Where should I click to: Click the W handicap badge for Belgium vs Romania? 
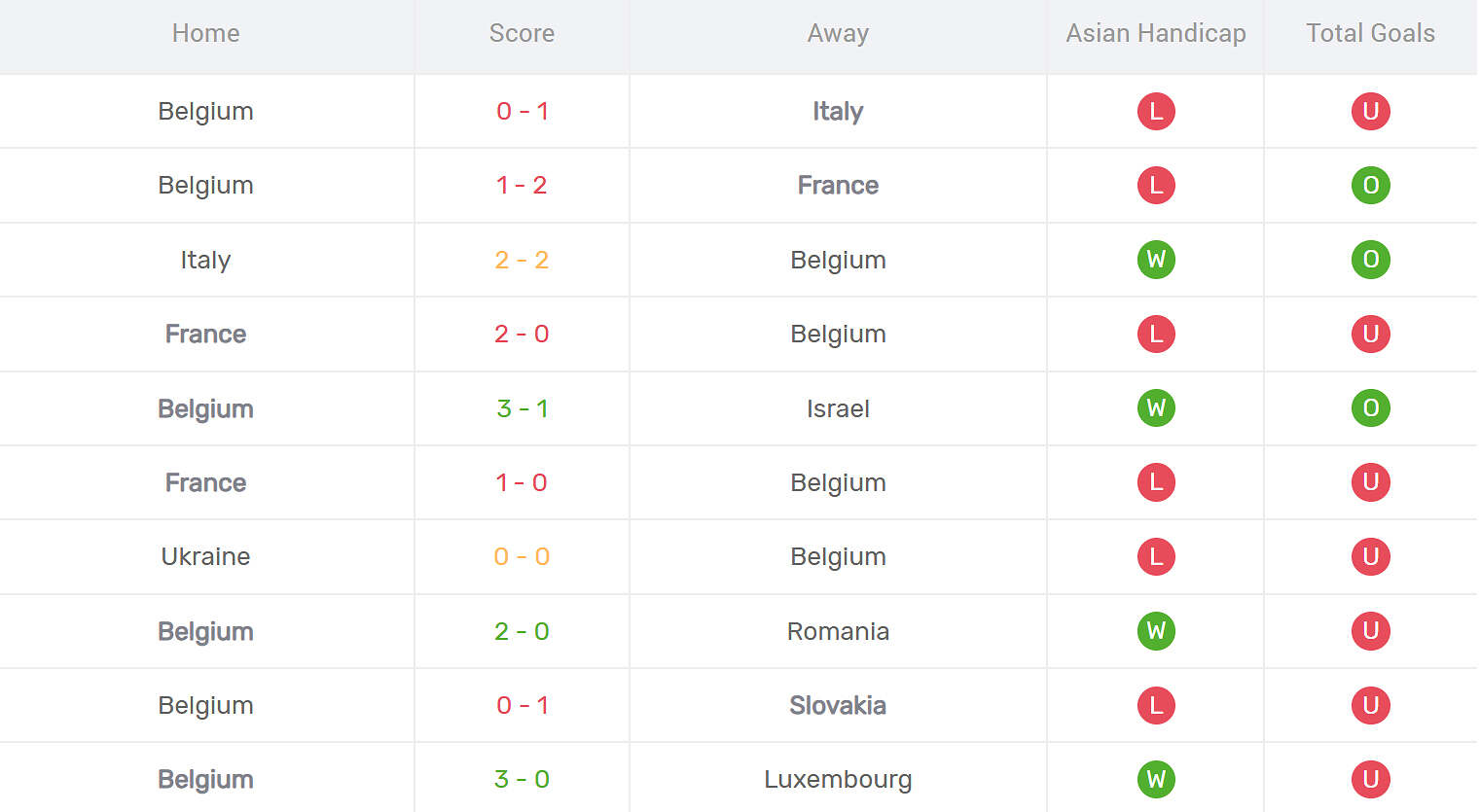[x=1156, y=631]
